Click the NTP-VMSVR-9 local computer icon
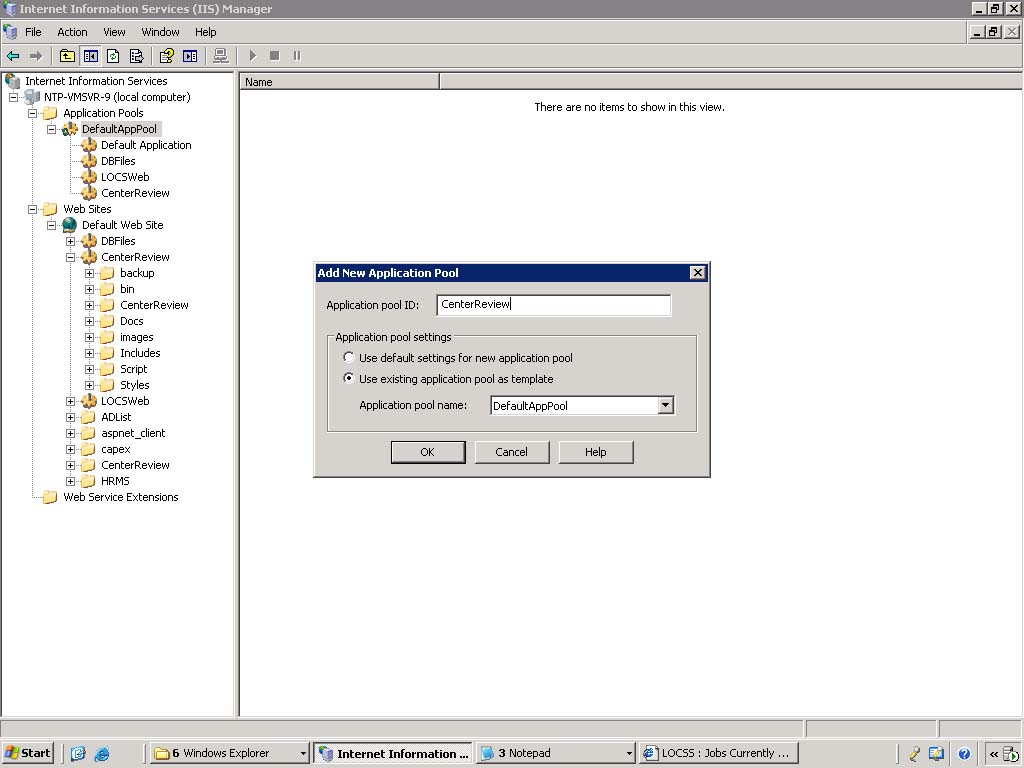Image resolution: width=1024 pixels, height=768 pixels. click(x=32, y=97)
